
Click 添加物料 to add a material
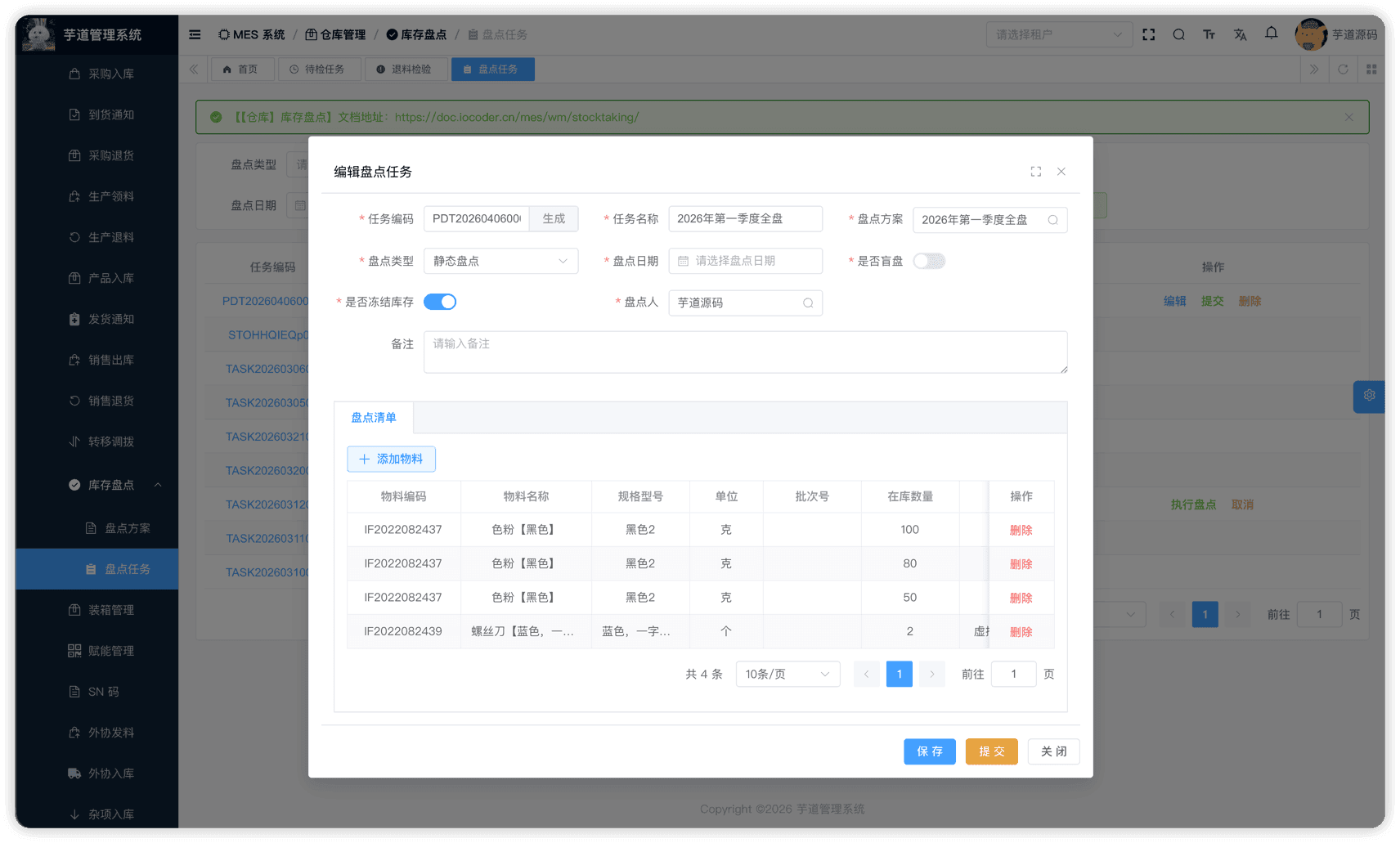[x=391, y=459]
